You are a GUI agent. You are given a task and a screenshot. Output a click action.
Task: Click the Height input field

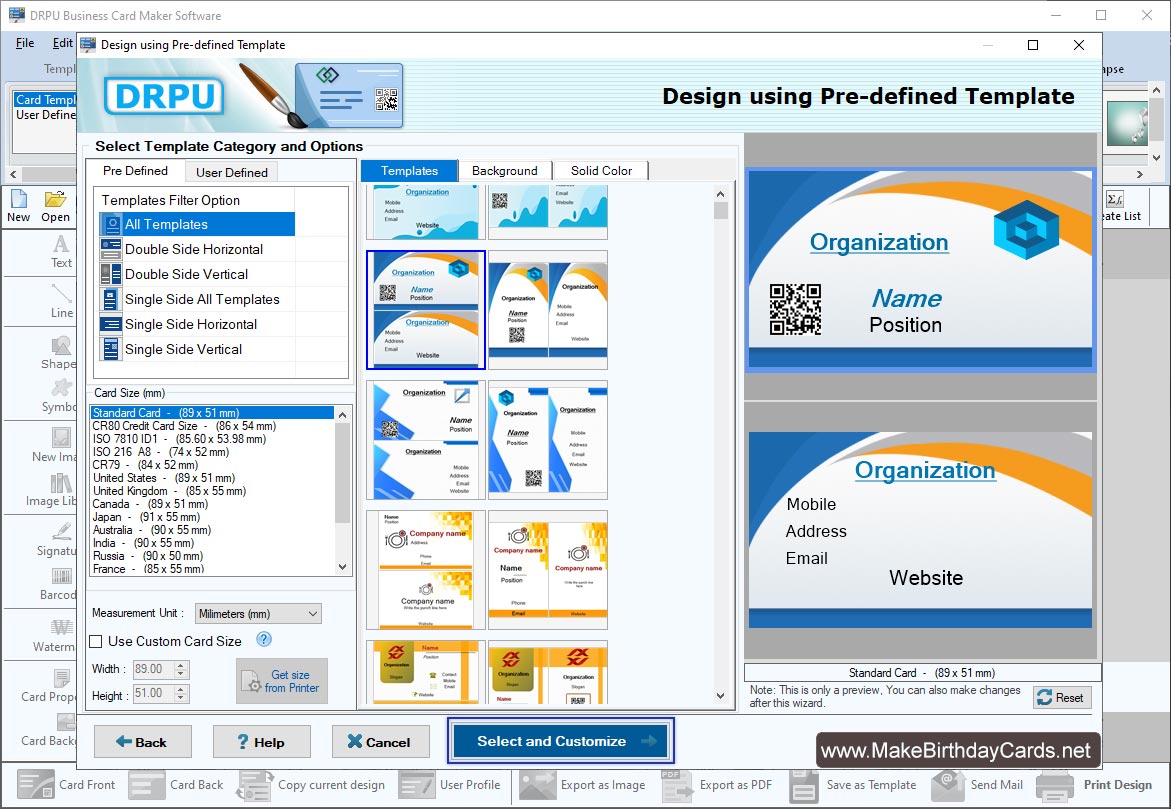[x=153, y=693]
